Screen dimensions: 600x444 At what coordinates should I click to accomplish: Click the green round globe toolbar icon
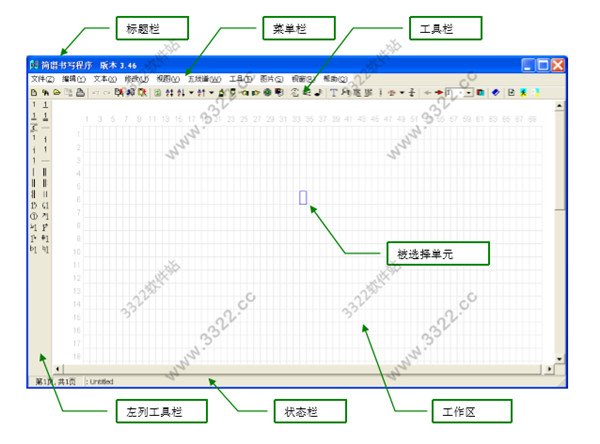pyautogui.click(x=267, y=92)
